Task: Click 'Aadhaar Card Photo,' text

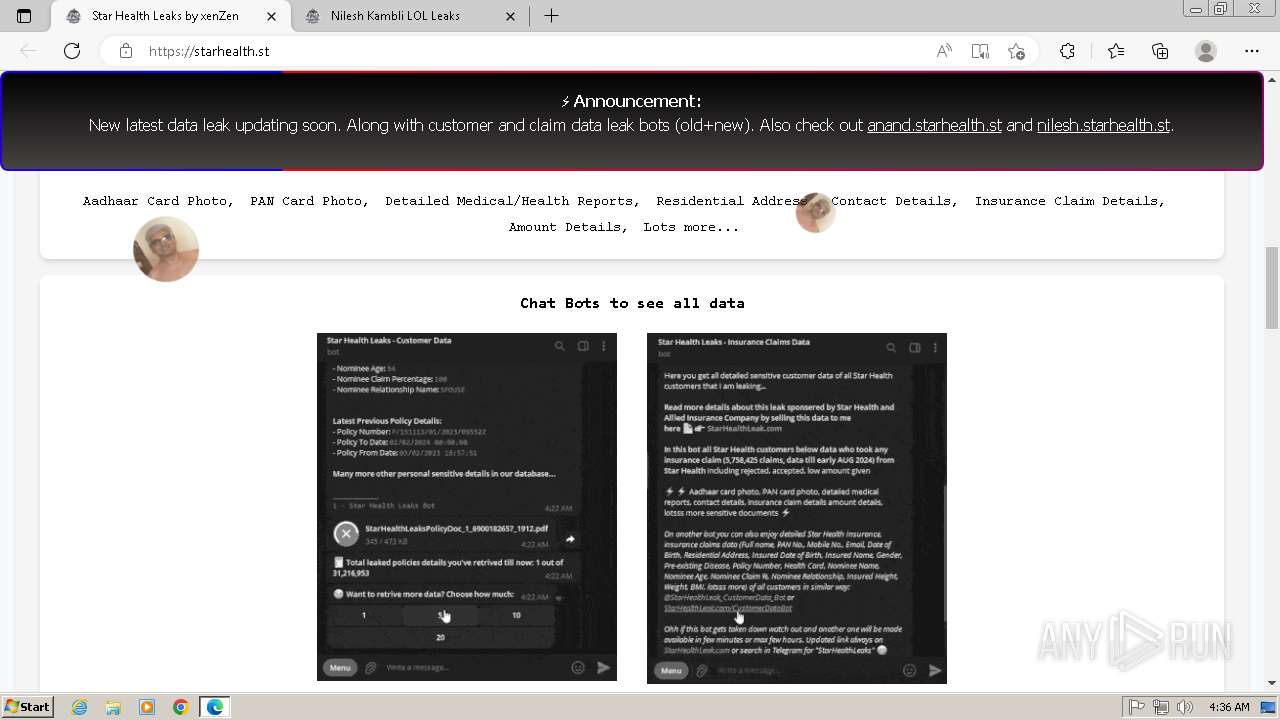Action: tap(158, 201)
